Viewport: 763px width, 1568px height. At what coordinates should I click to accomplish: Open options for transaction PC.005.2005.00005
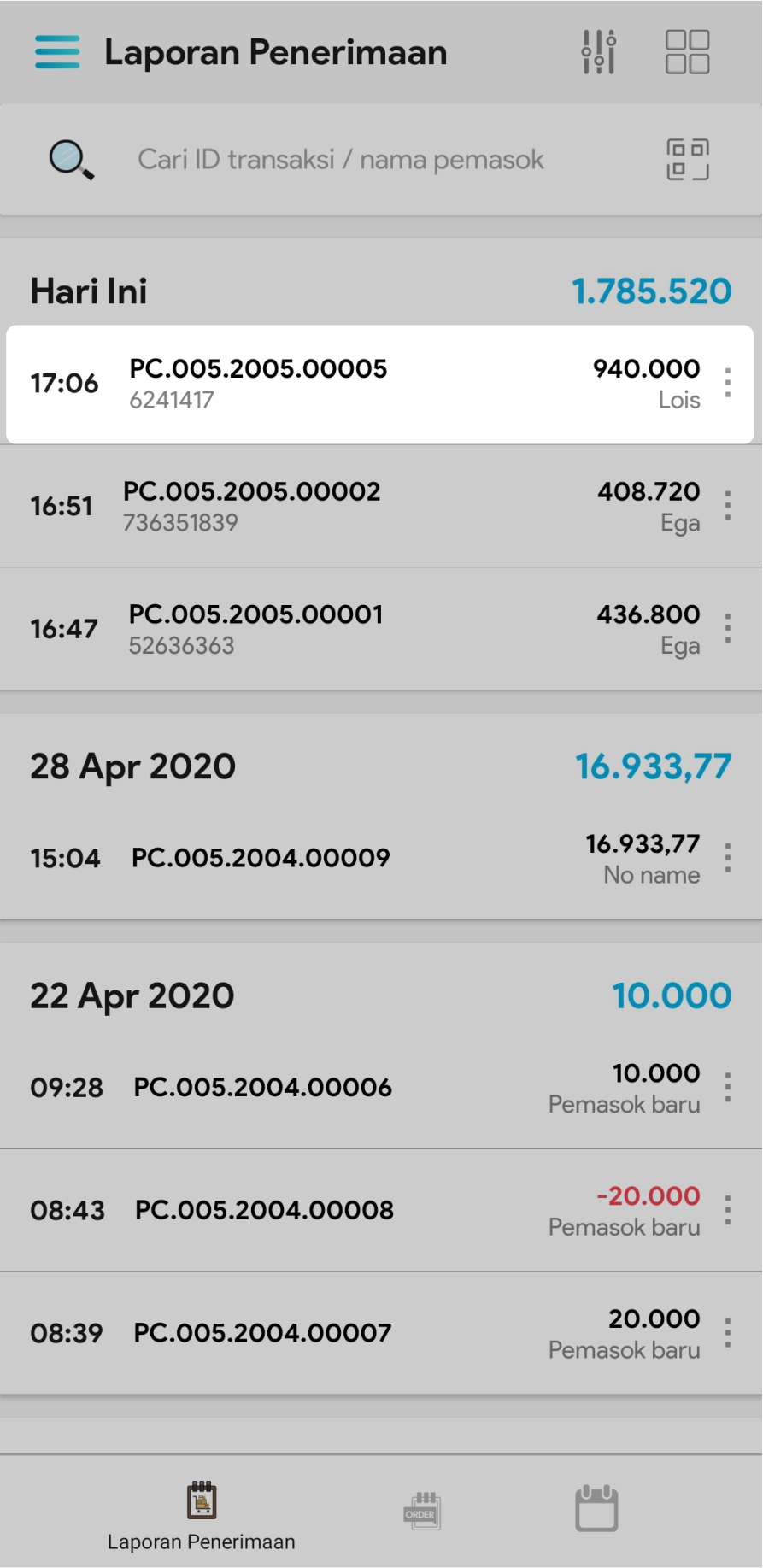[x=727, y=383]
